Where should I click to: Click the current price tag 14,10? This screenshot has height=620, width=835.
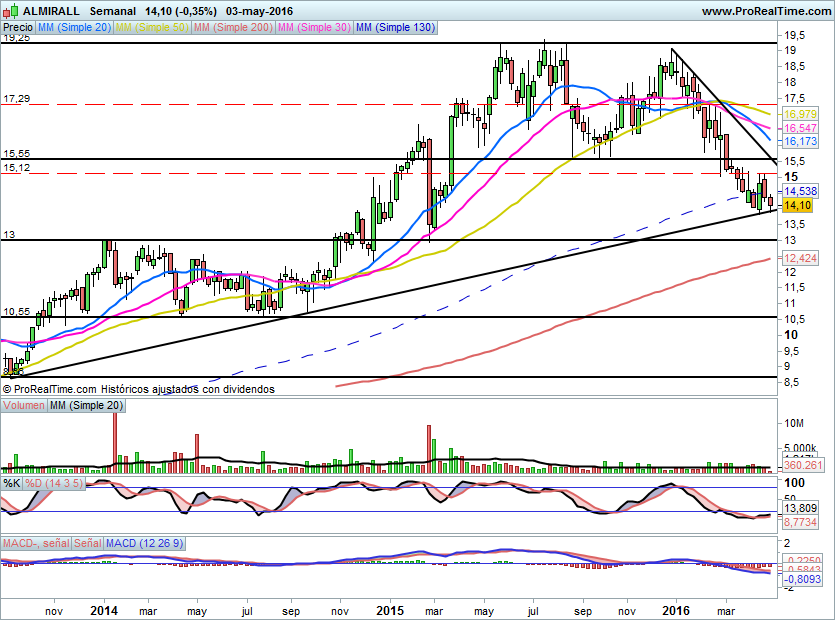click(x=797, y=206)
